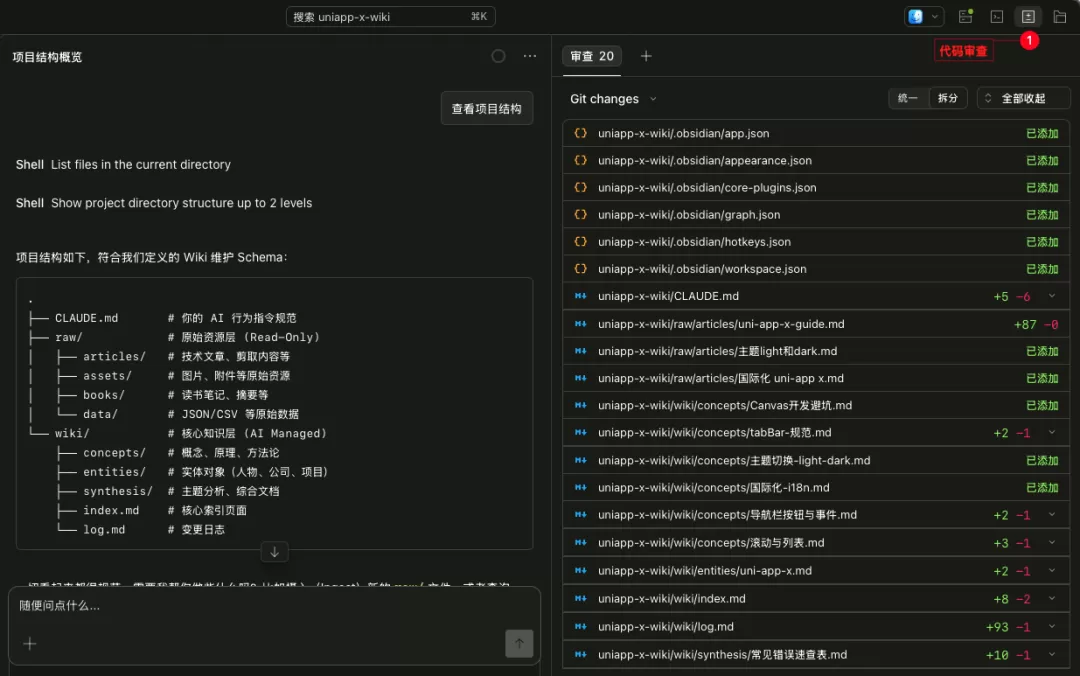Expand the Git changes dropdown
This screenshot has height=676, width=1080.
pyautogui.click(x=613, y=99)
